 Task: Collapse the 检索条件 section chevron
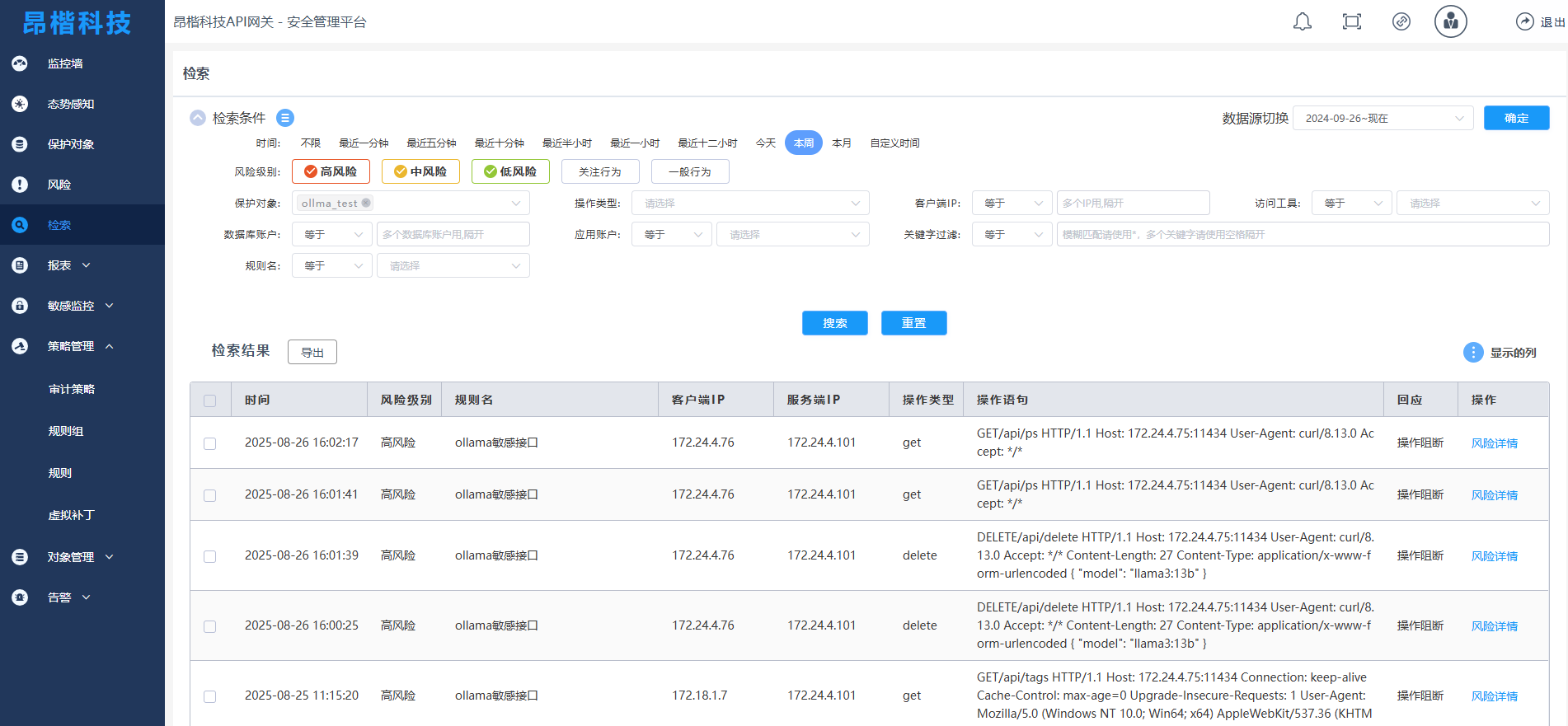[x=198, y=118]
